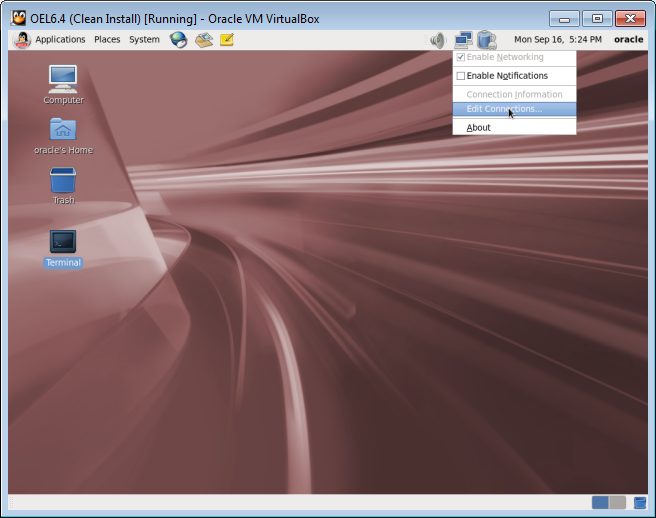The width and height of the screenshot is (656, 518).
Task: Click the tray icon left of the clock
Action: click(x=487, y=40)
